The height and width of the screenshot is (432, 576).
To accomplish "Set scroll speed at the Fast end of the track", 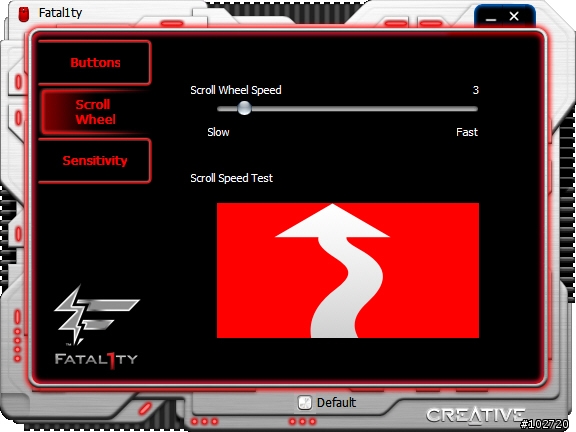I will tap(476, 109).
